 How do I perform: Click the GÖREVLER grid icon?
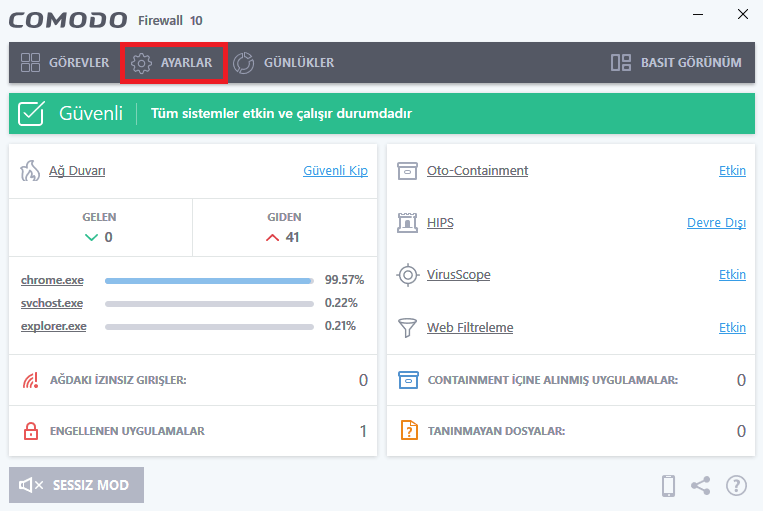[30, 63]
